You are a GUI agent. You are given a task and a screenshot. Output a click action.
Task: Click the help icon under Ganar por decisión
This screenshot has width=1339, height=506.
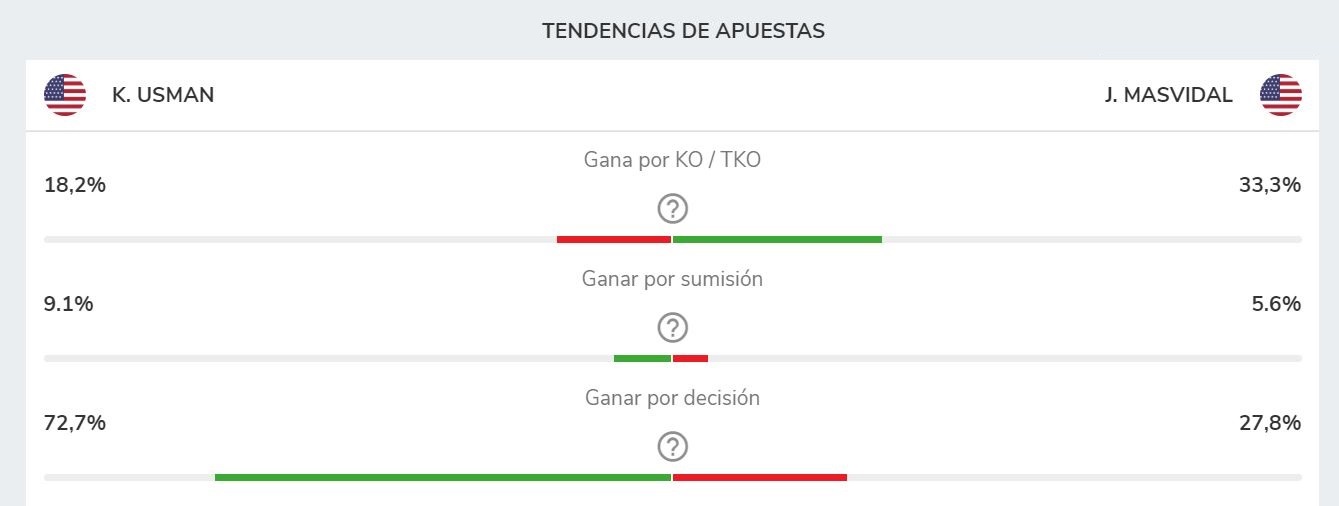tap(673, 446)
